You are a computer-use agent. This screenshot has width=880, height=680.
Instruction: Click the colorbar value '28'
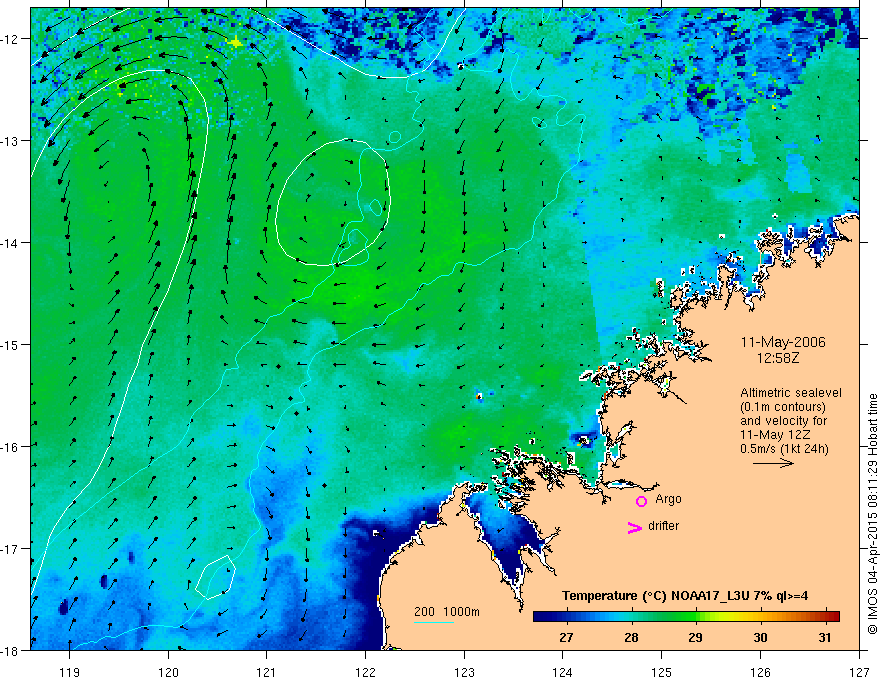click(631, 637)
